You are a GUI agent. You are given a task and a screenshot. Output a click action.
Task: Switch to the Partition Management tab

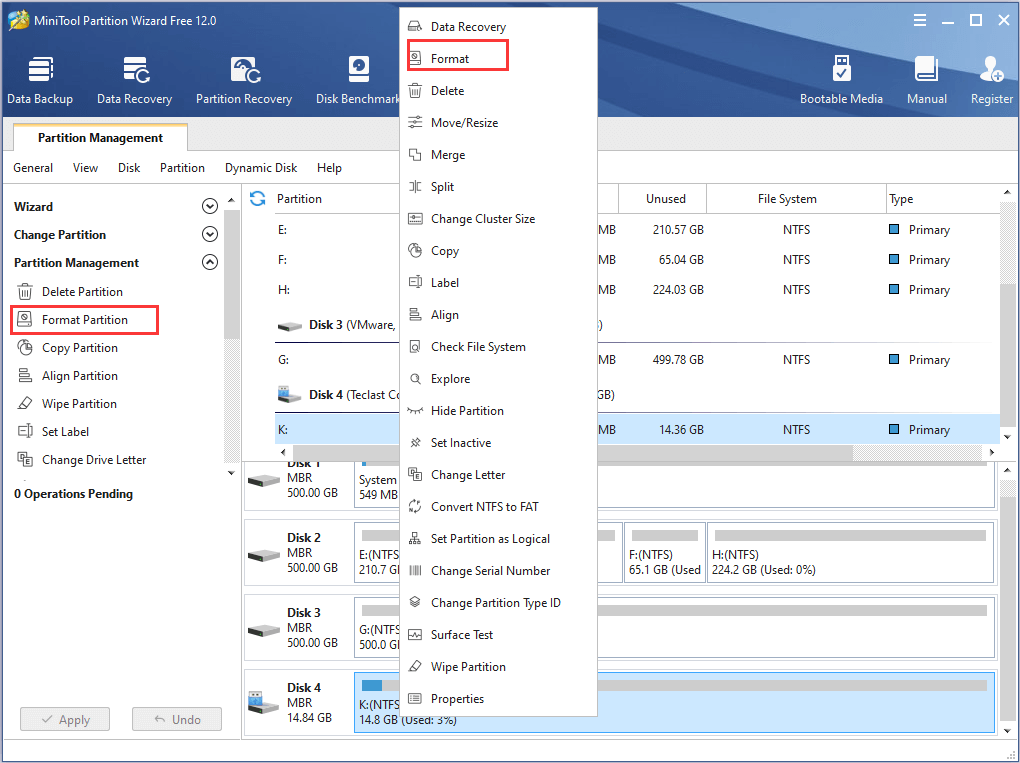pyautogui.click(x=100, y=137)
